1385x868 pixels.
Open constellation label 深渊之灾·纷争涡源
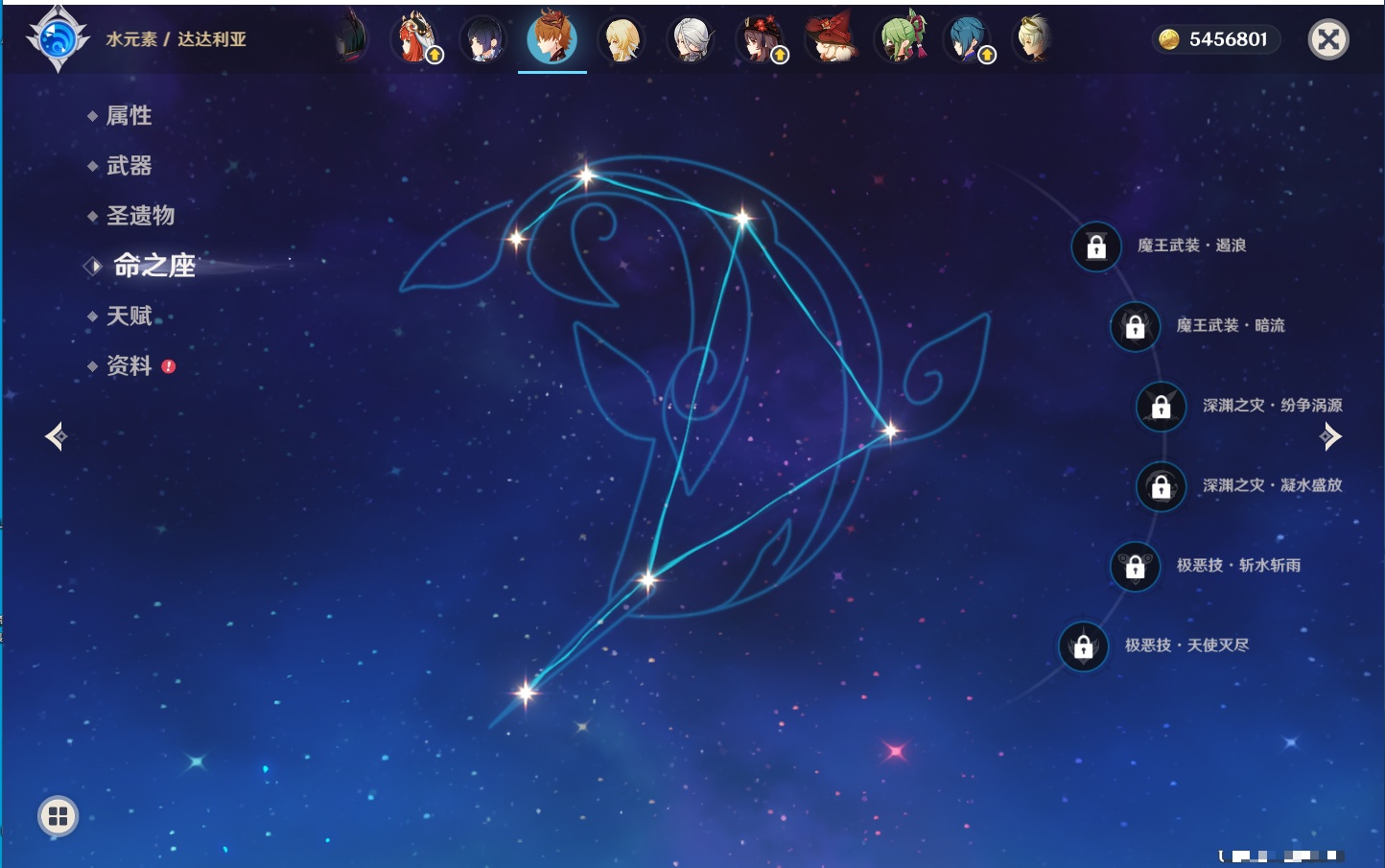(x=1273, y=405)
